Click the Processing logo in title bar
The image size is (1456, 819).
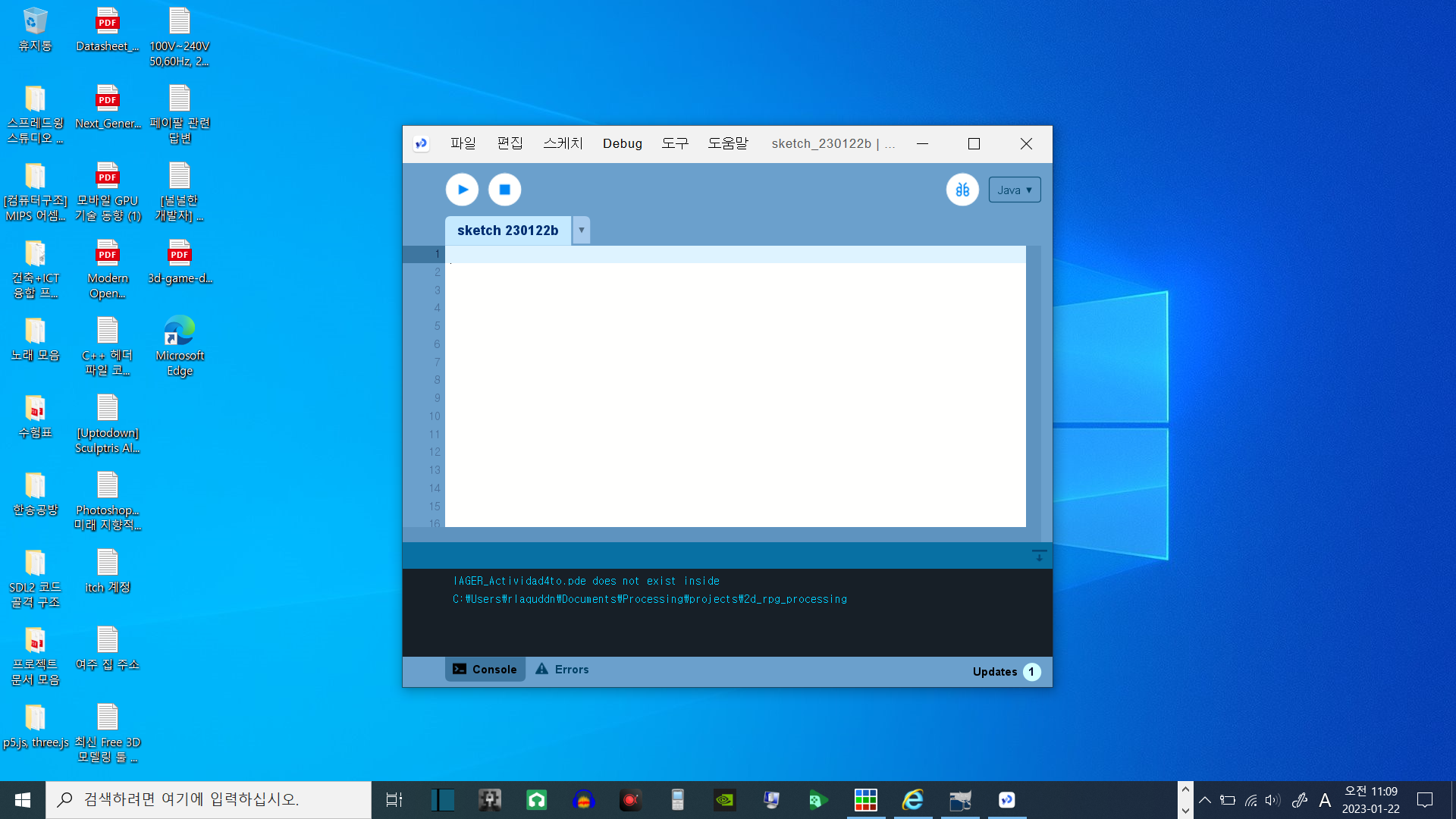click(x=422, y=143)
